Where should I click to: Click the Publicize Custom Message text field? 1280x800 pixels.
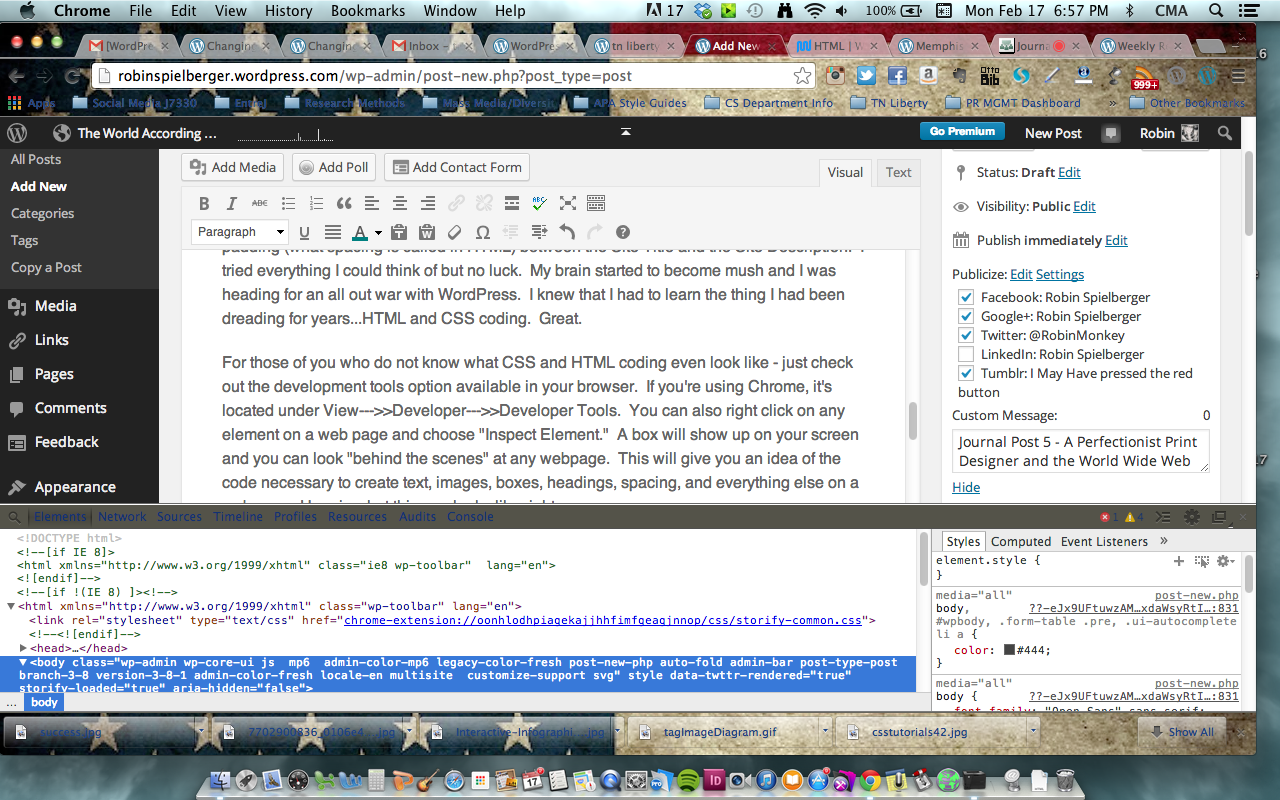(1080, 451)
